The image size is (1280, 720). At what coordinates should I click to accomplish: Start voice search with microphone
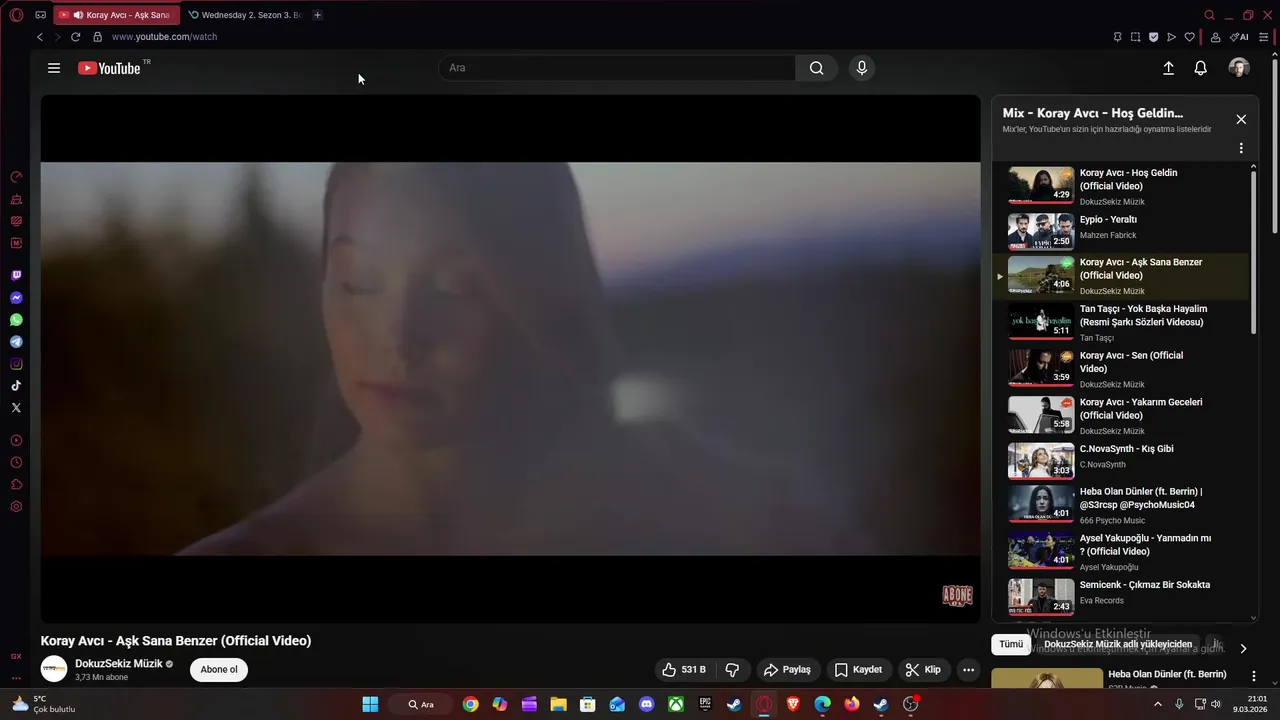[861, 68]
